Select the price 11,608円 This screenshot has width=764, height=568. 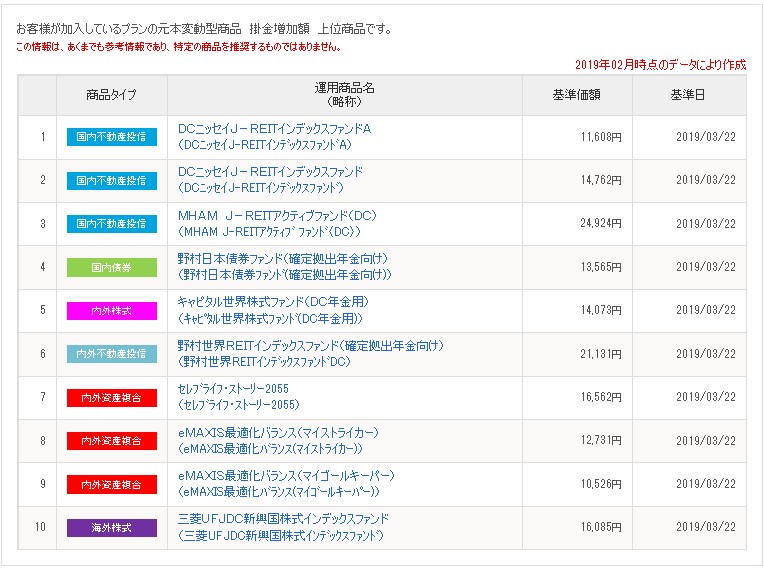point(601,137)
